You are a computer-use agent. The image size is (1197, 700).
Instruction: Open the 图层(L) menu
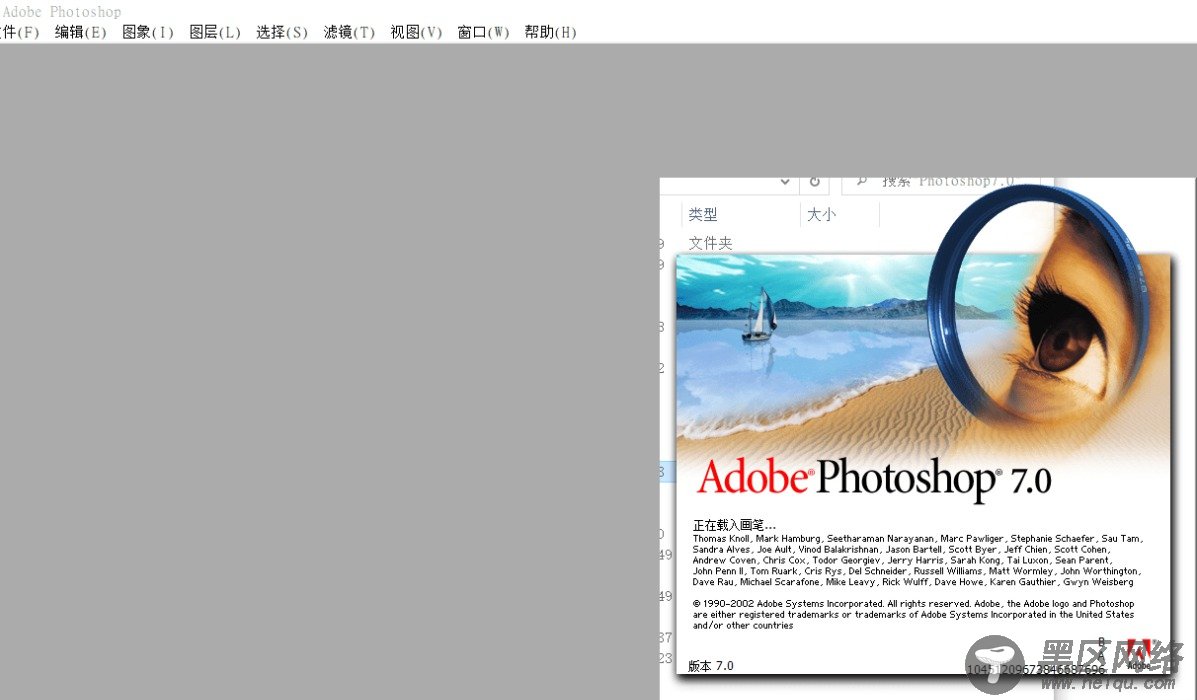pyautogui.click(x=215, y=32)
